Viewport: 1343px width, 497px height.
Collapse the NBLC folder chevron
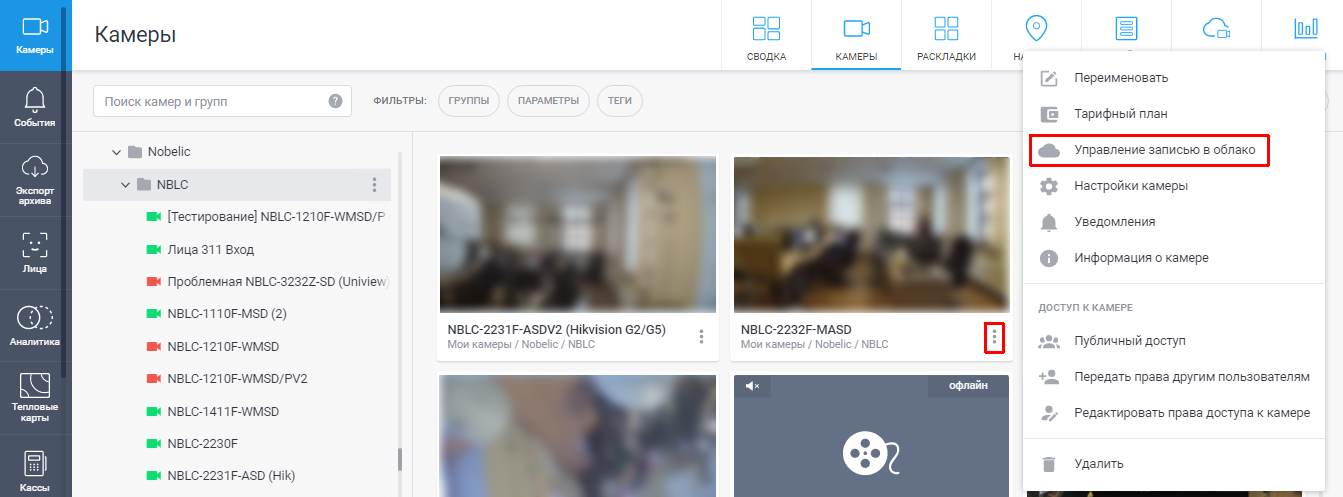(x=125, y=185)
